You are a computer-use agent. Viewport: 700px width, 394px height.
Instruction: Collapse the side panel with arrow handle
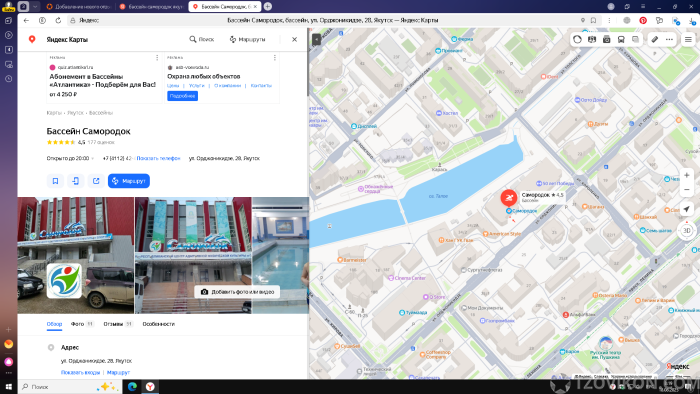pos(316,39)
